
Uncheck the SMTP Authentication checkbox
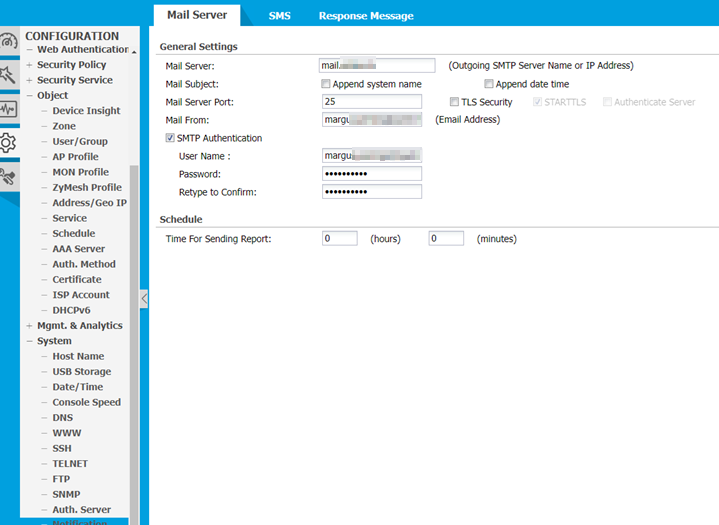point(170,138)
